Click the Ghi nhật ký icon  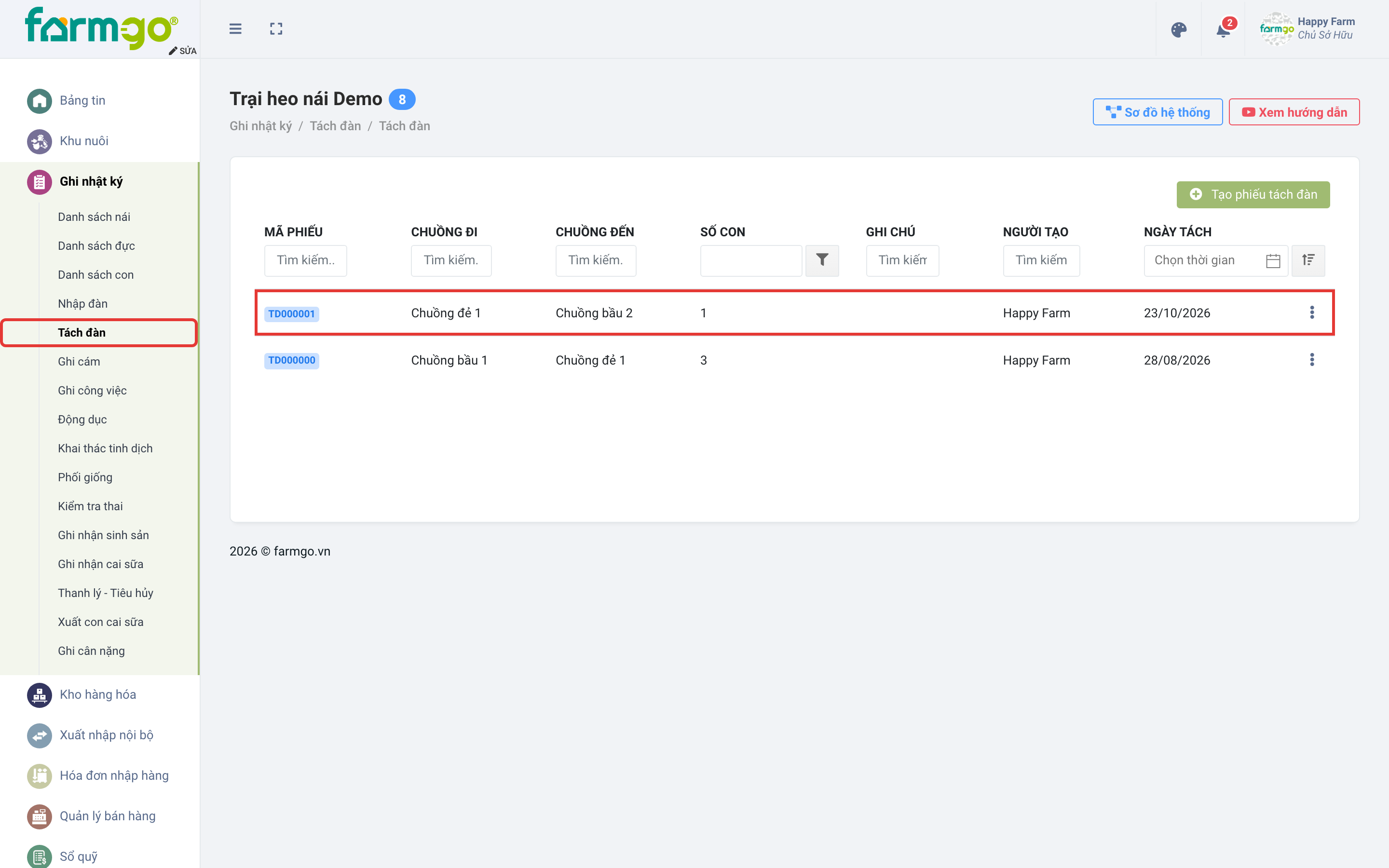point(40,182)
